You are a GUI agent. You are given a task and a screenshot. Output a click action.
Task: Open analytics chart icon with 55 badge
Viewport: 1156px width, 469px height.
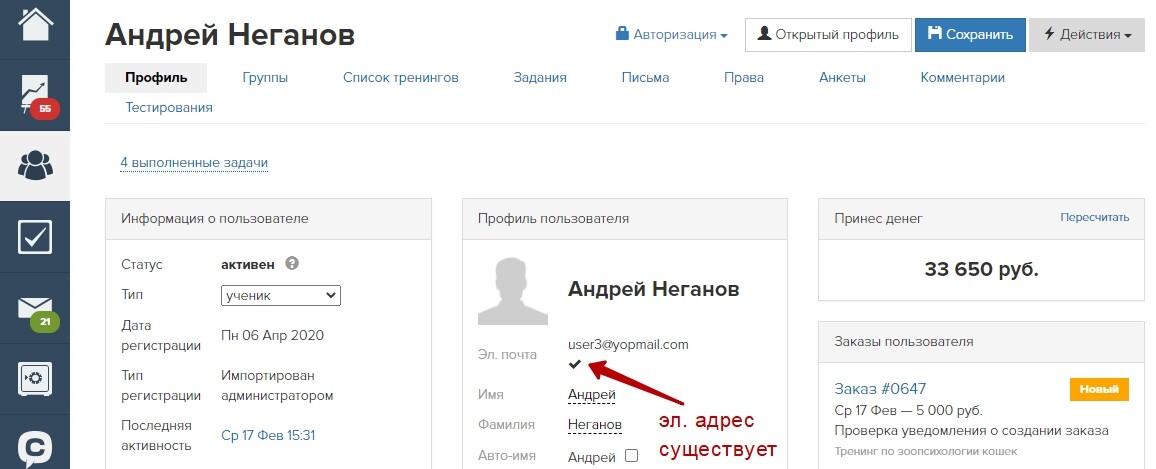(x=35, y=95)
